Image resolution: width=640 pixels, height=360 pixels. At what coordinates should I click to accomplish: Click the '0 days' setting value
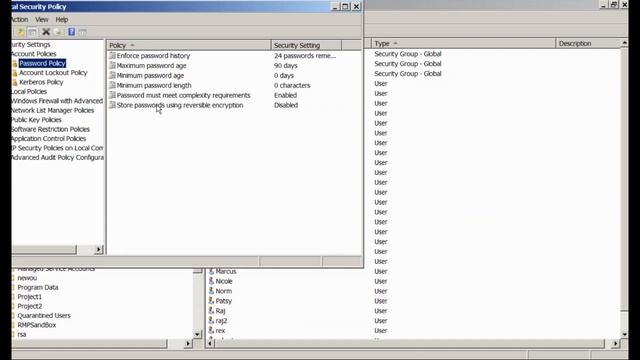coord(284,75)
